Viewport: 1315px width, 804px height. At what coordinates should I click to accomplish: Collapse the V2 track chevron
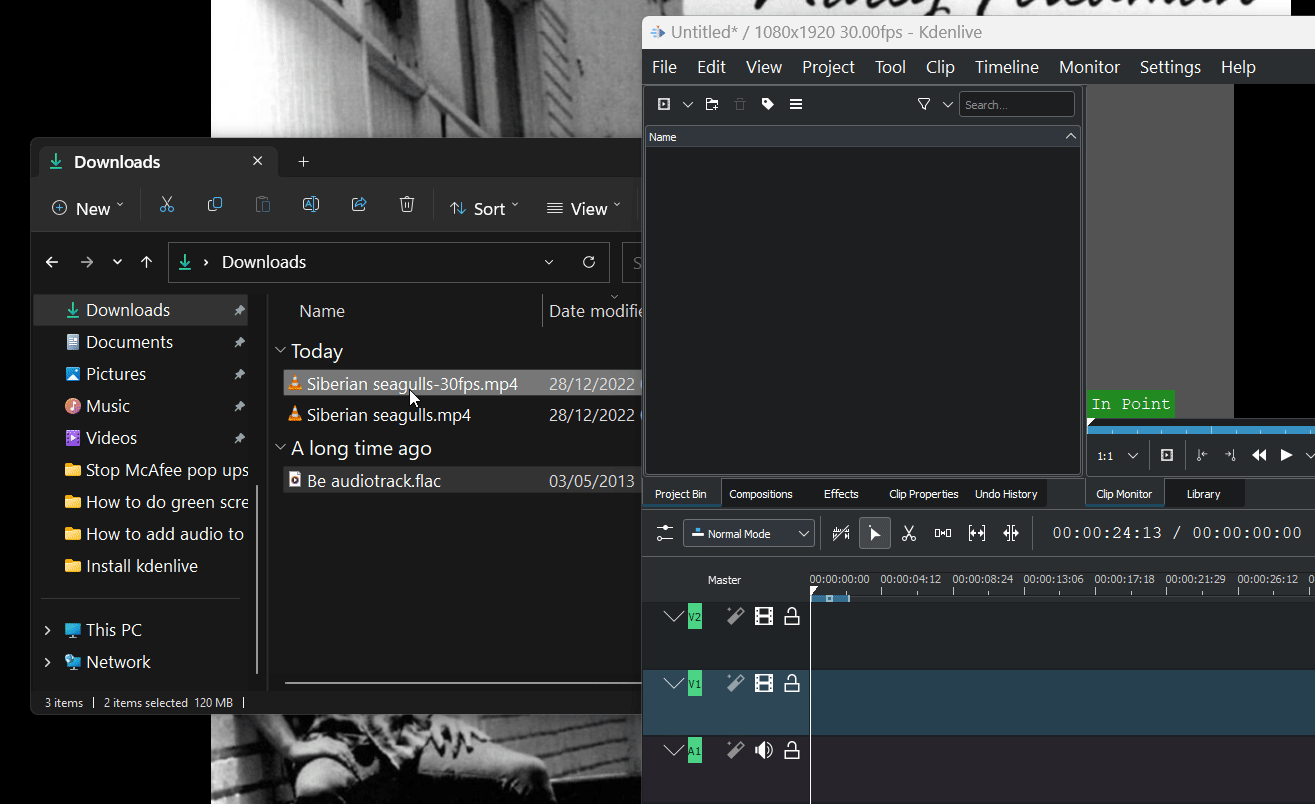click(673, 617)
